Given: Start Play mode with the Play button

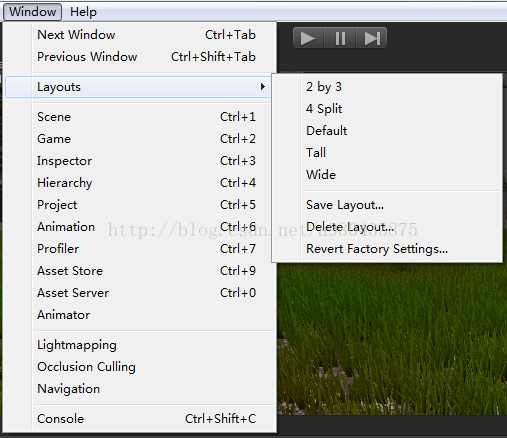Looking at the screenshot, I should [x=308, y=38].
